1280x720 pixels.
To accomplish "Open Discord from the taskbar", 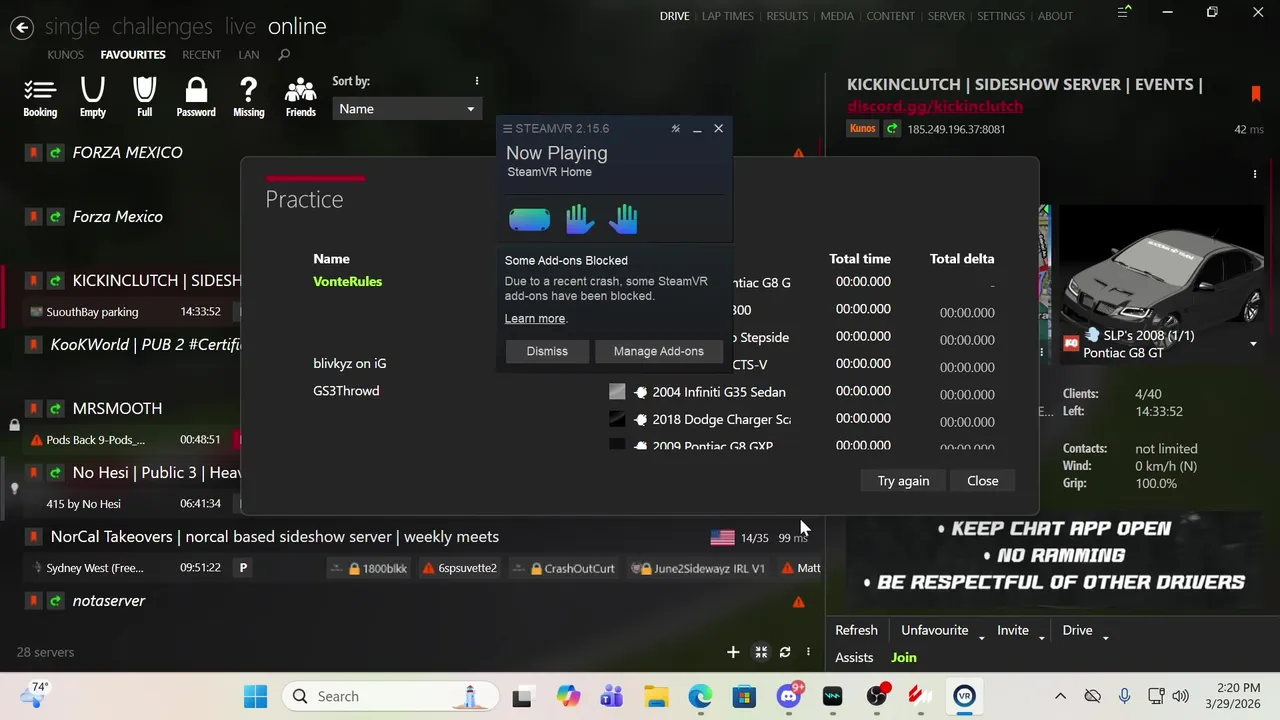I will pyautogui.click(x=790, y=696).
